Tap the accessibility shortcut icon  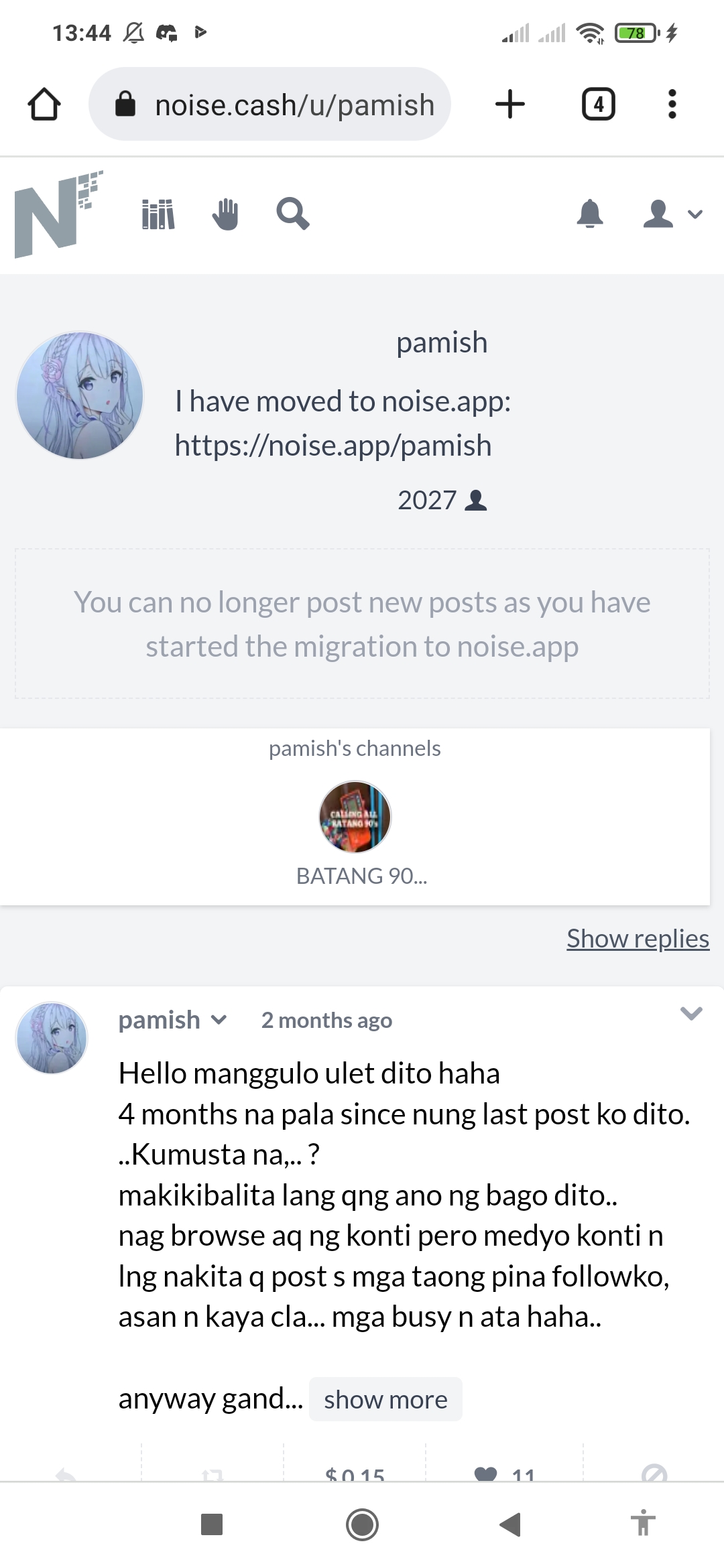[x=643, y=1522]
